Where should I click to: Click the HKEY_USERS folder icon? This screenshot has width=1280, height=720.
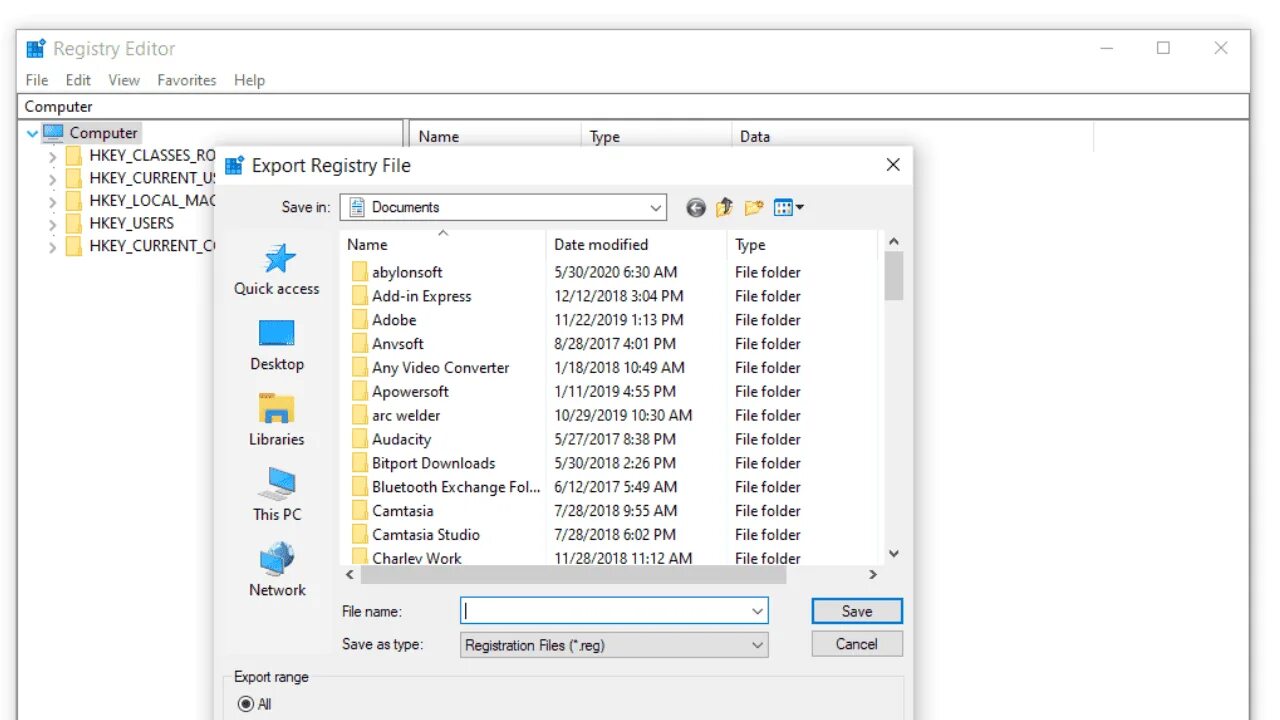(74, 223)
